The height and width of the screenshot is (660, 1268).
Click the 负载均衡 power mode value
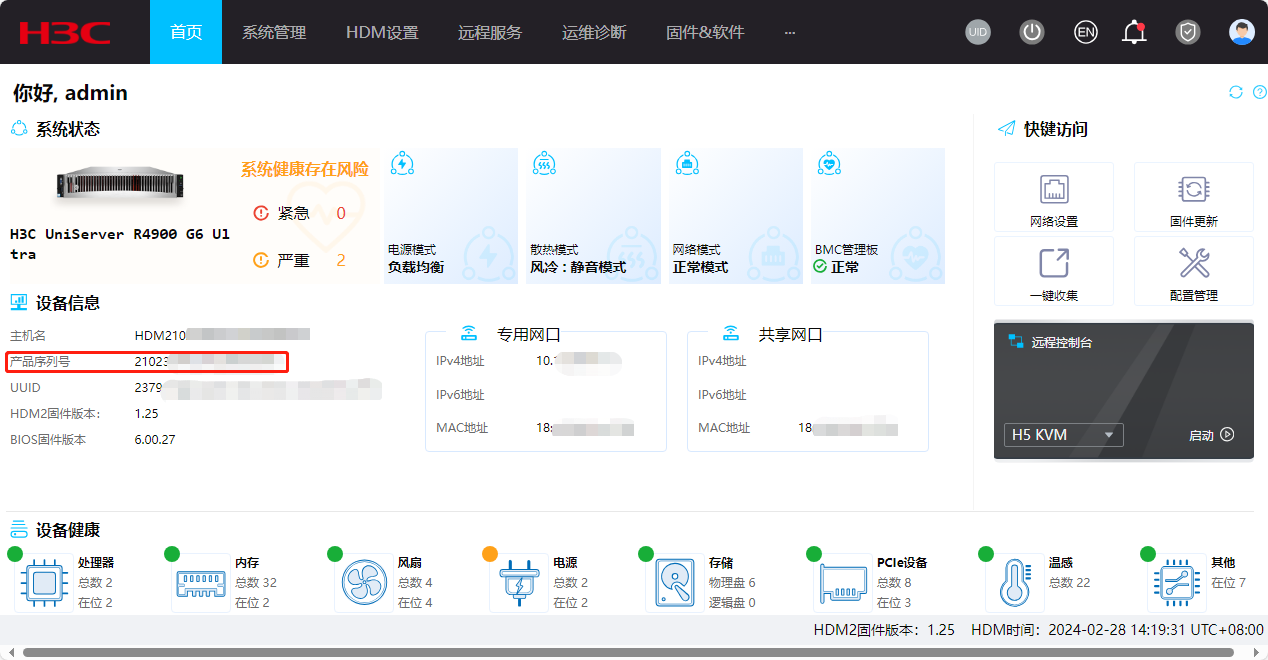point(416,267)
